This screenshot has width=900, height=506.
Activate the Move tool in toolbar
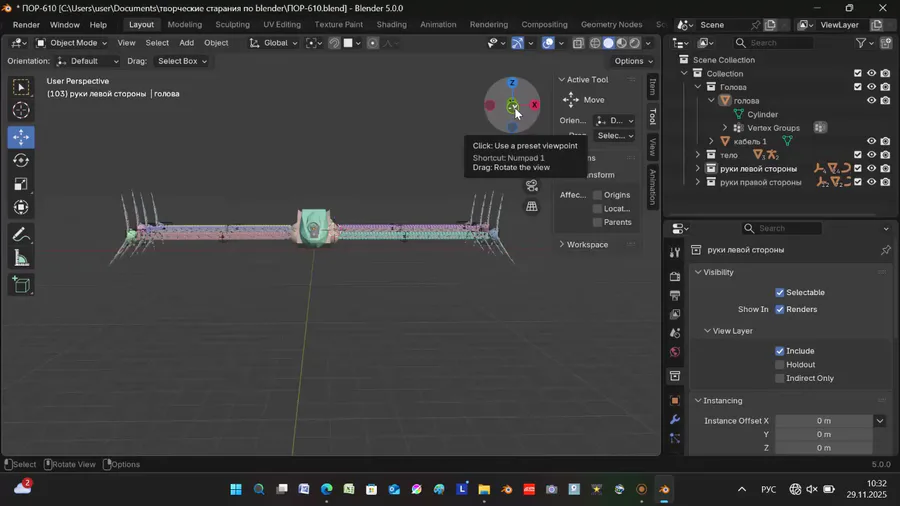point(21,137)
